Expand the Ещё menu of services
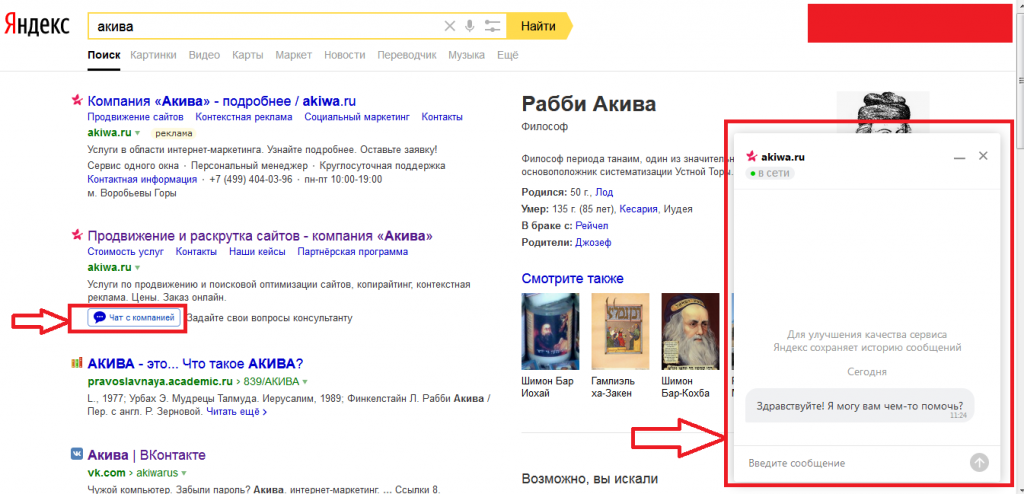 (x=507, y=55)
